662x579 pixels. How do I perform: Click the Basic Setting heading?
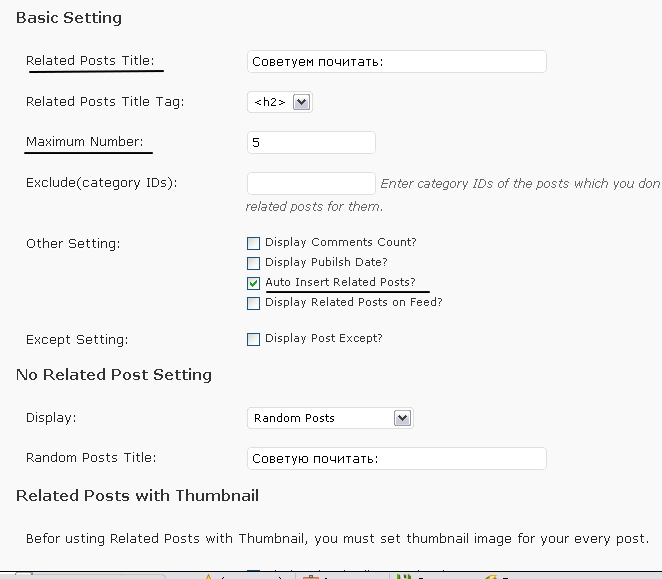pos(68,18)
